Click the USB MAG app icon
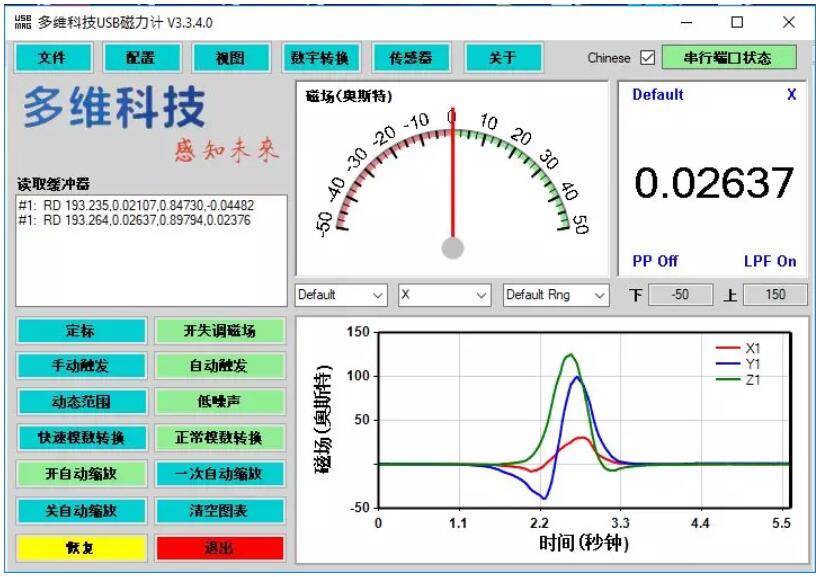The height and width of the screenshot is (577, 820). point(22,22)
